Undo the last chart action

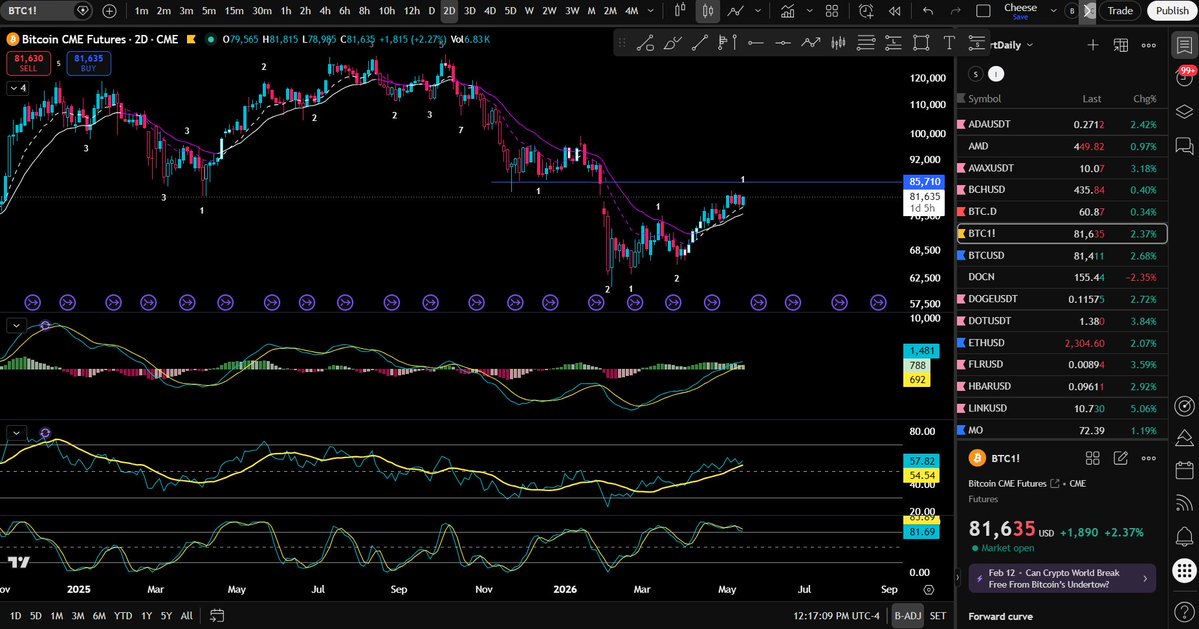928,11
